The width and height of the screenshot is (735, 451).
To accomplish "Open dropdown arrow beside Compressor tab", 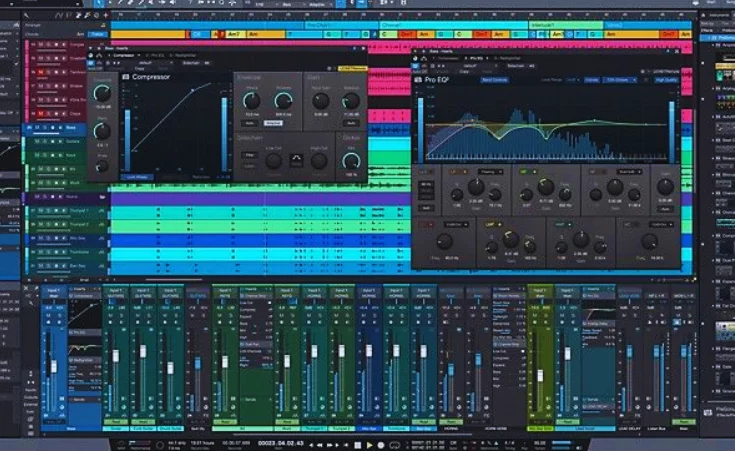I will (139, 55).
